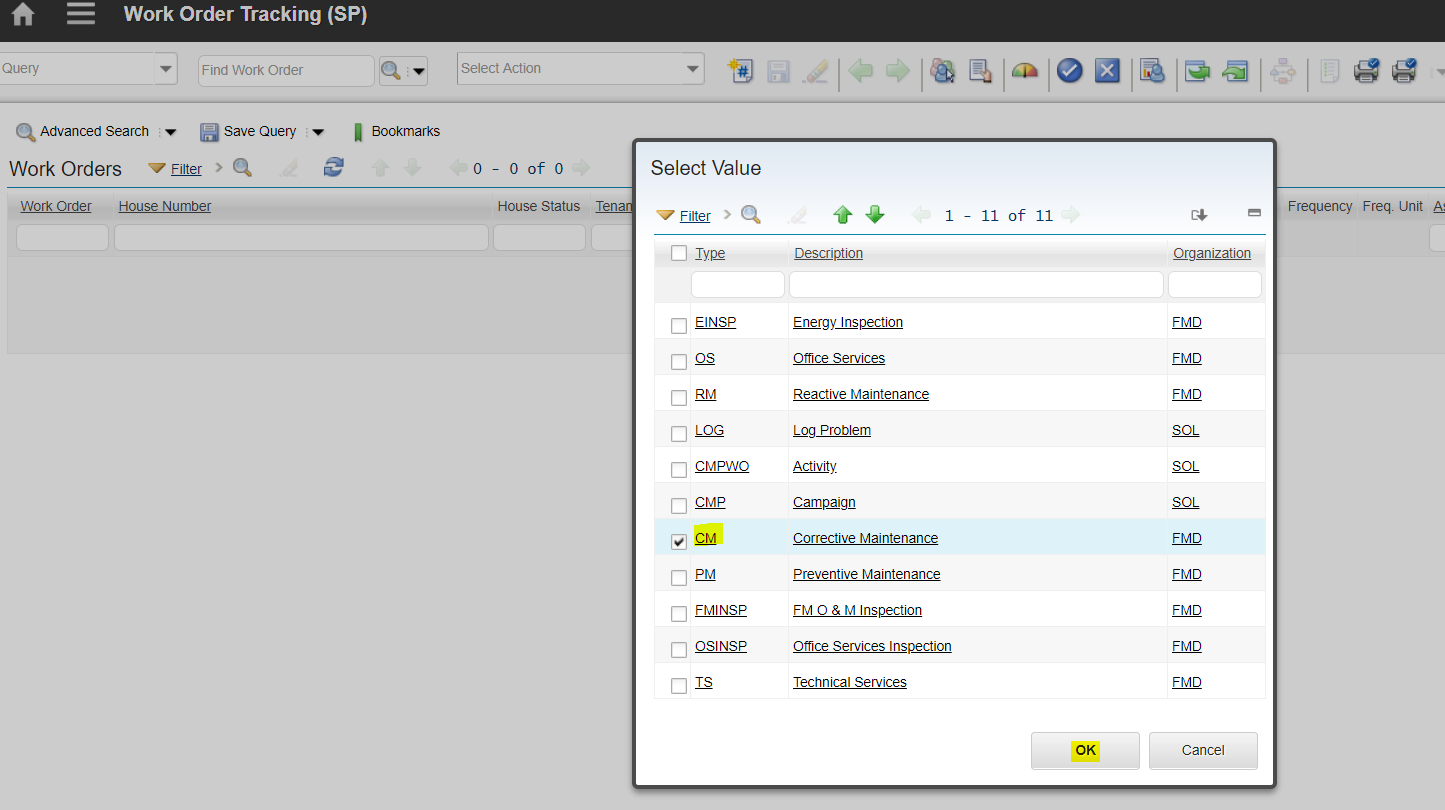The image size is (1445, 810).
Task: Open the Corrective Maintenance link
Action: pos(865,538)
